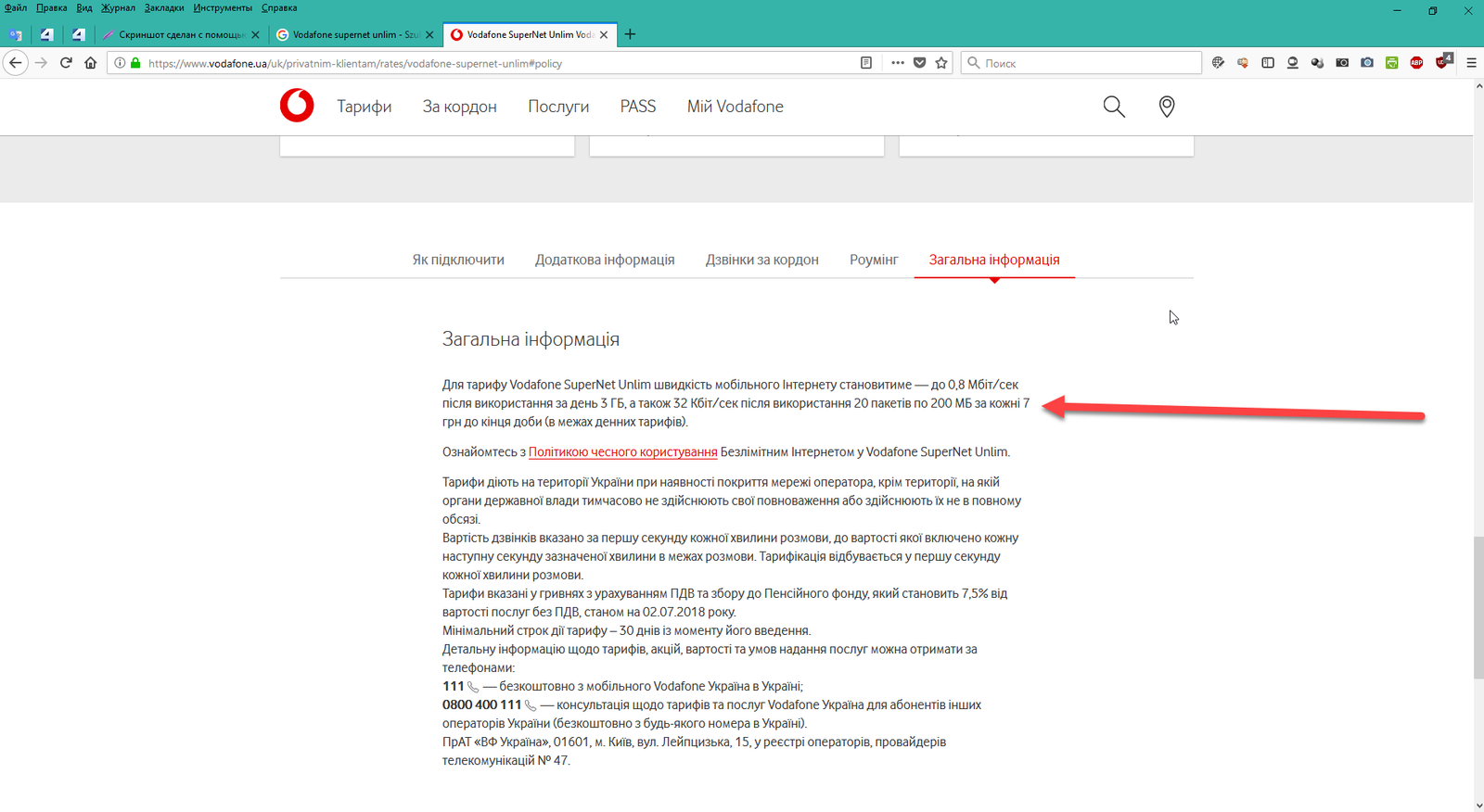1484x812 pixels.
Task: Save page to Pocket icon
Action: point(920,63)
